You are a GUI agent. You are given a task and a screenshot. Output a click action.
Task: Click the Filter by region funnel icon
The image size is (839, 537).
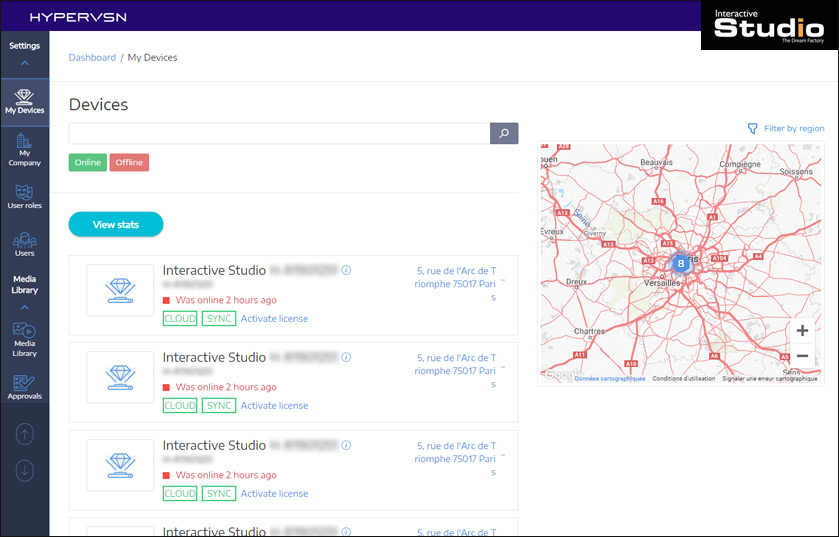pyautogui.click(x=752, y=129)
